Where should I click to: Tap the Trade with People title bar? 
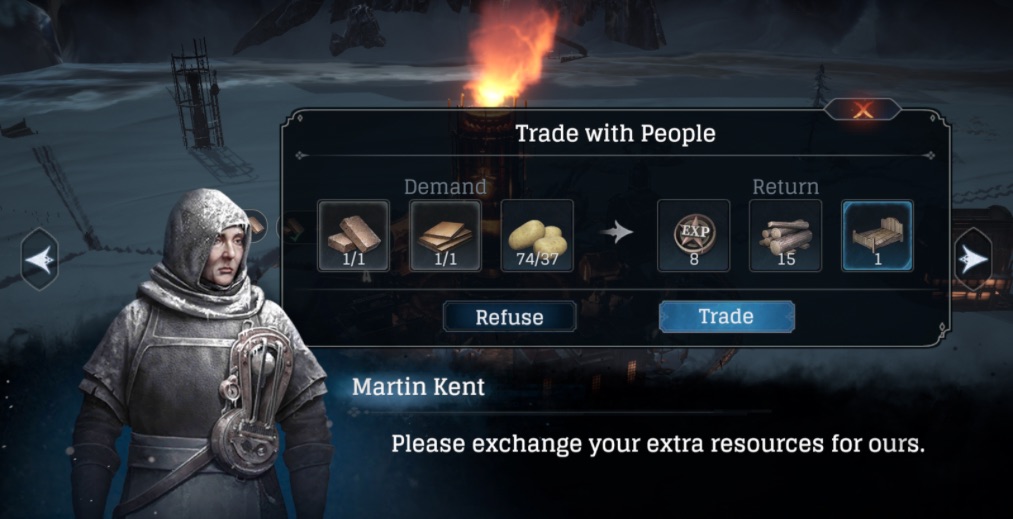click(615, 134)
